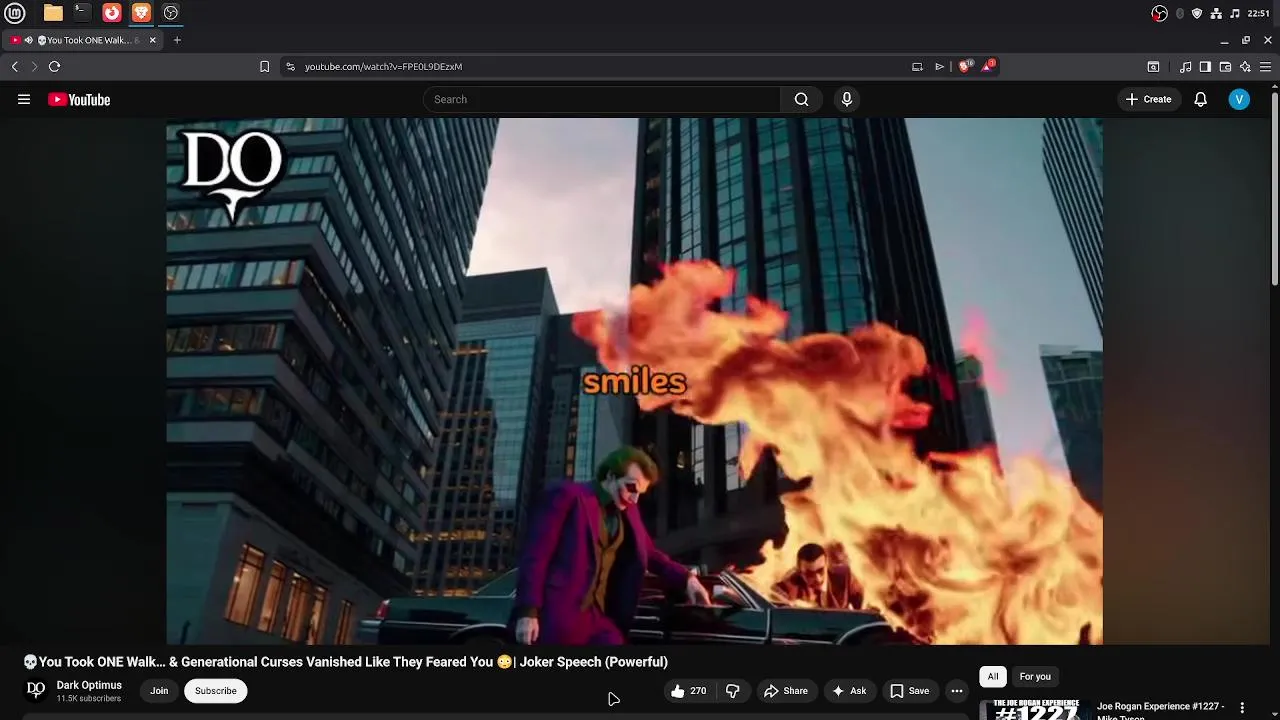Screen dimensions: 1280x720
Task: Bookmark this page
Action: coord(264,66)
